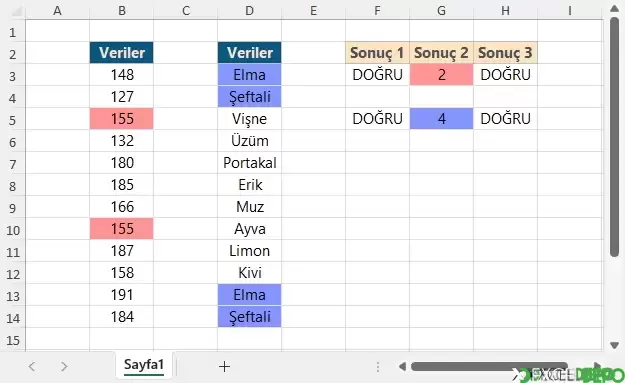This screenshot has height=383, width=625.
Task: Select the cell with Portakal
Action: coord(250,163)
